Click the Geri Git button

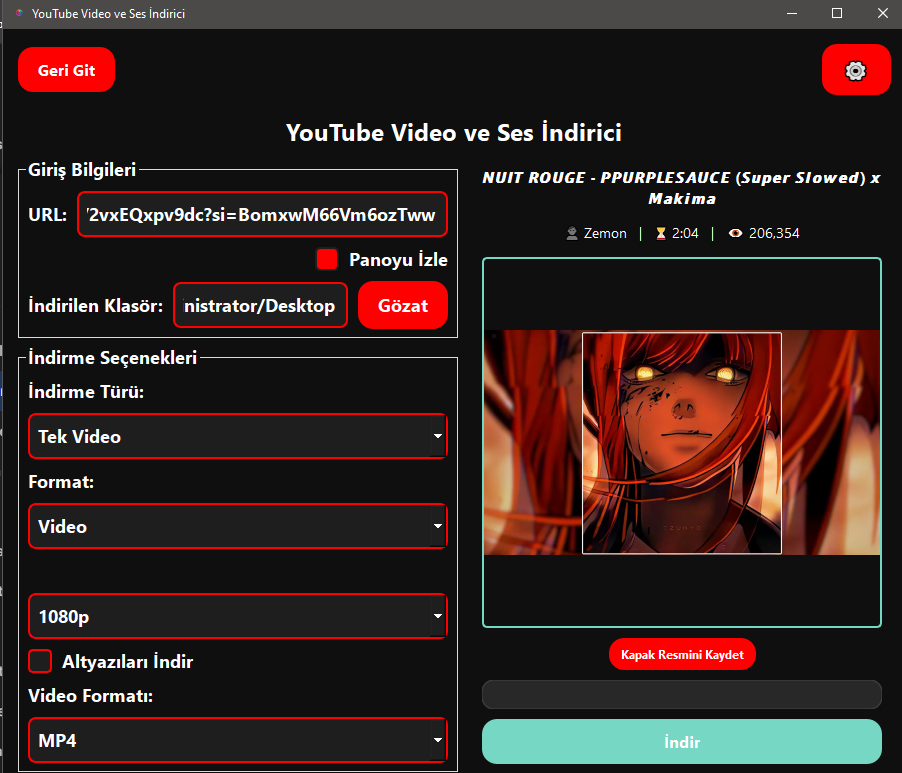(x=66, y=69)
